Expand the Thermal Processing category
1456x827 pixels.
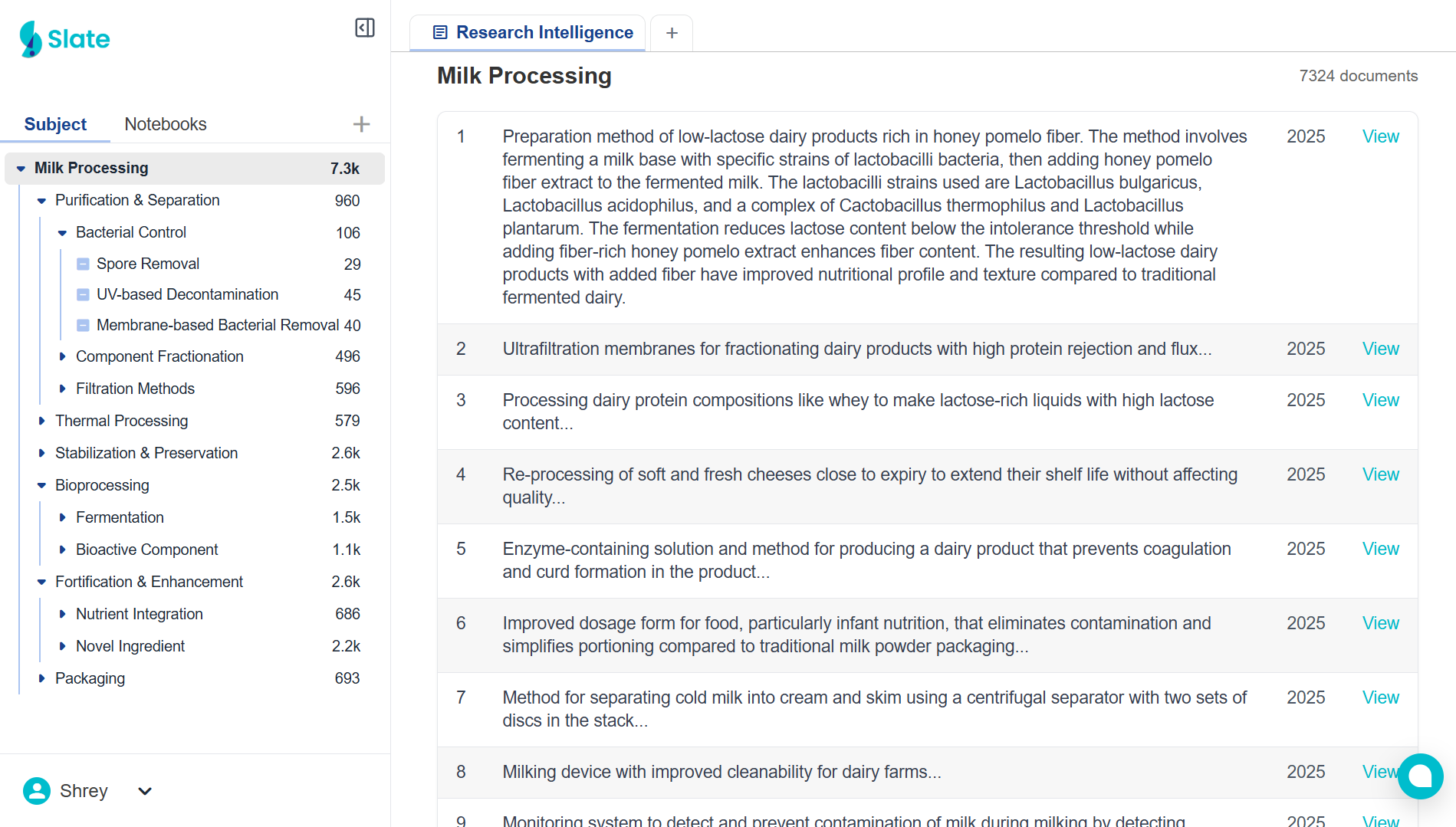point(42,421)
